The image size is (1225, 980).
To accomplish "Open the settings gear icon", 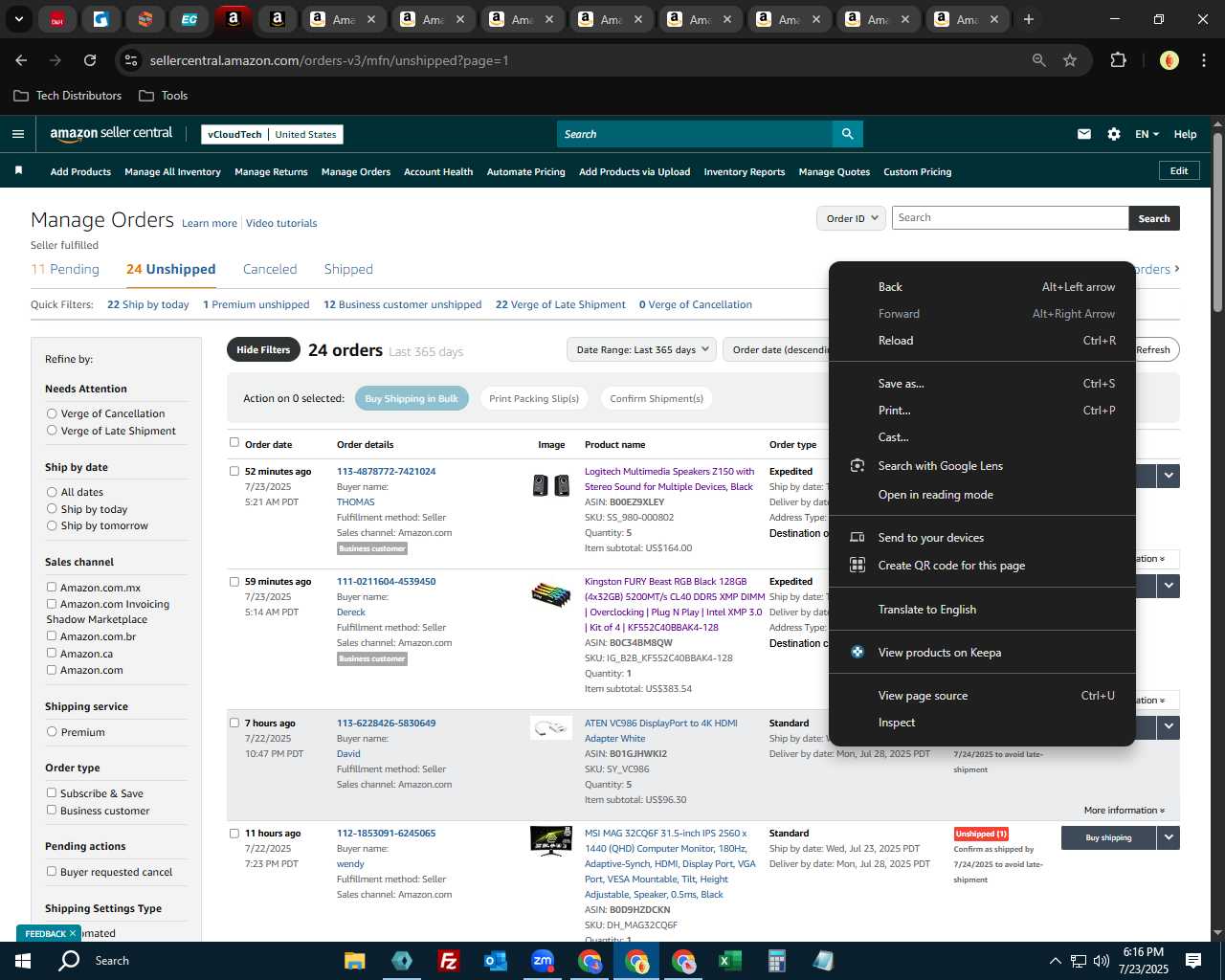I will tap(1114, 134).
